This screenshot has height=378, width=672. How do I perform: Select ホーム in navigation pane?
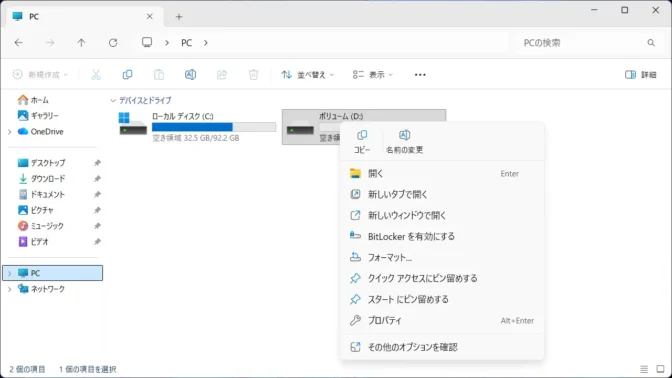click(39, 100)
